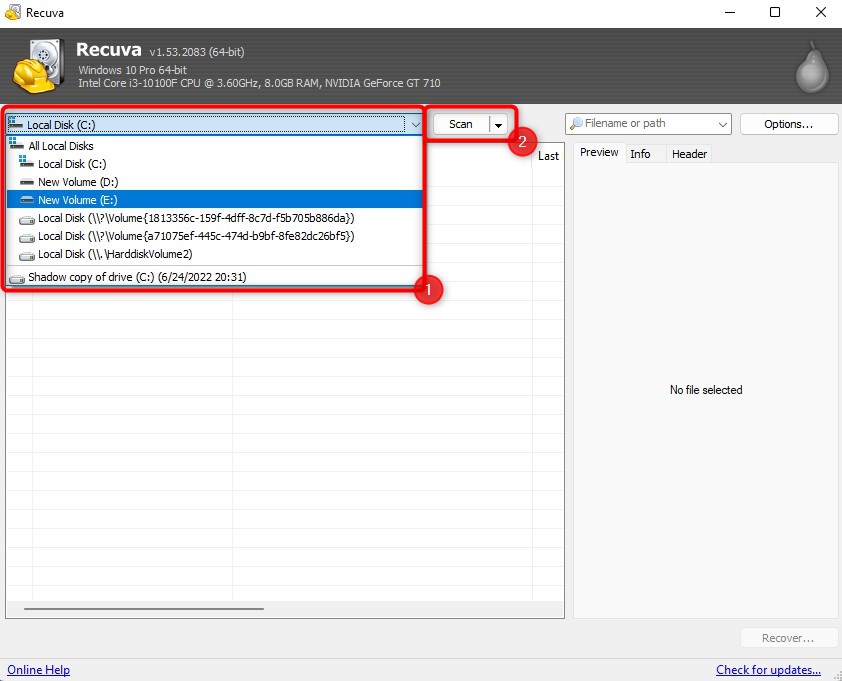Pick Local Disk Volume{a71075ef-445c...} entry
842x681 pixels.
[x=214, y=236]
